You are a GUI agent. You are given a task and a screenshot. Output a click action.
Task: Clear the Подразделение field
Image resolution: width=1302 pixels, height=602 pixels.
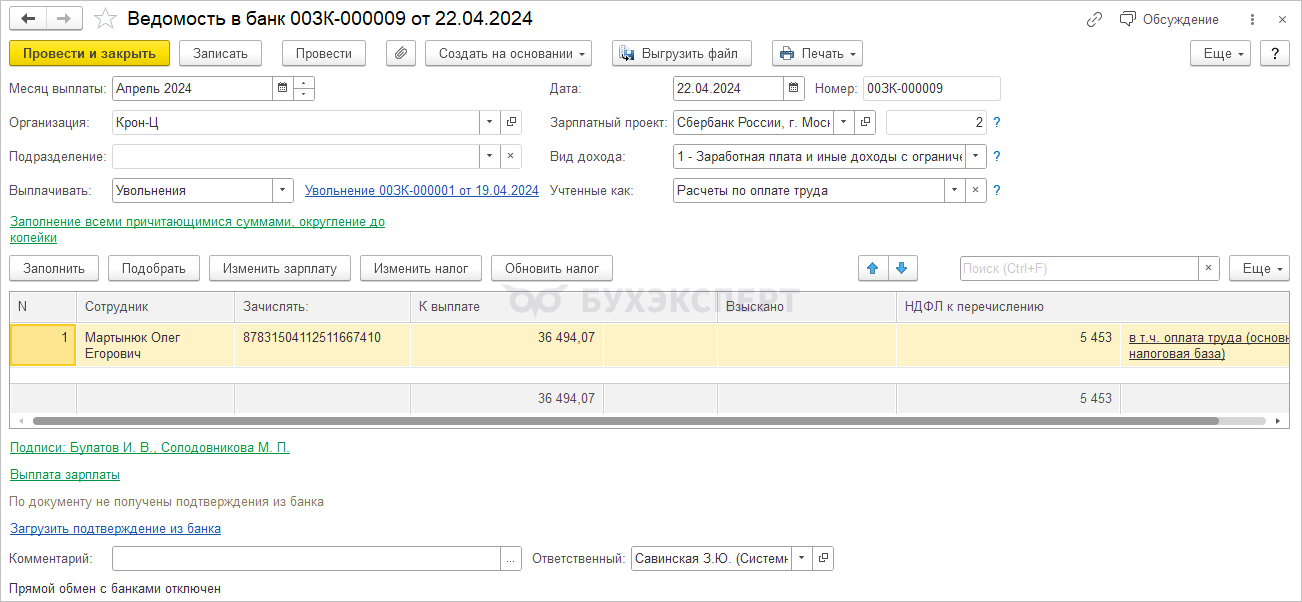click(511, 156)
